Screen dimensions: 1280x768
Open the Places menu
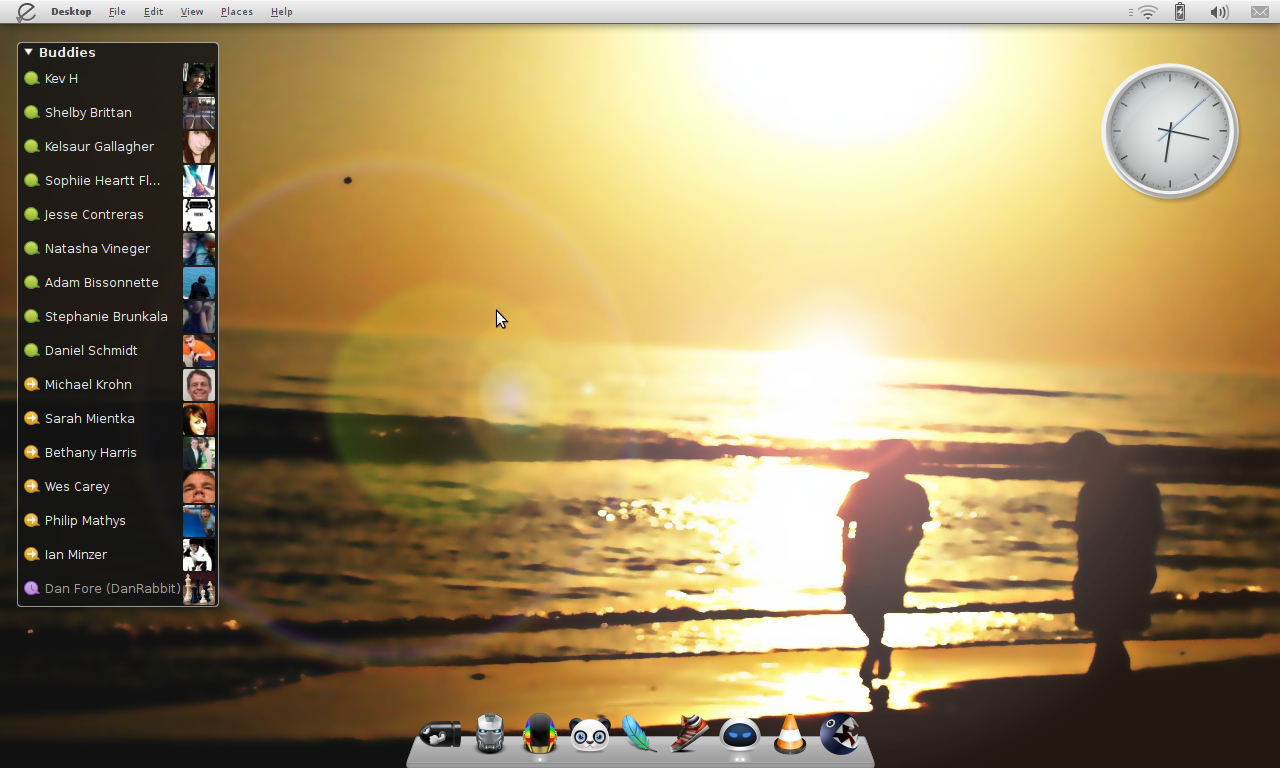237,12
